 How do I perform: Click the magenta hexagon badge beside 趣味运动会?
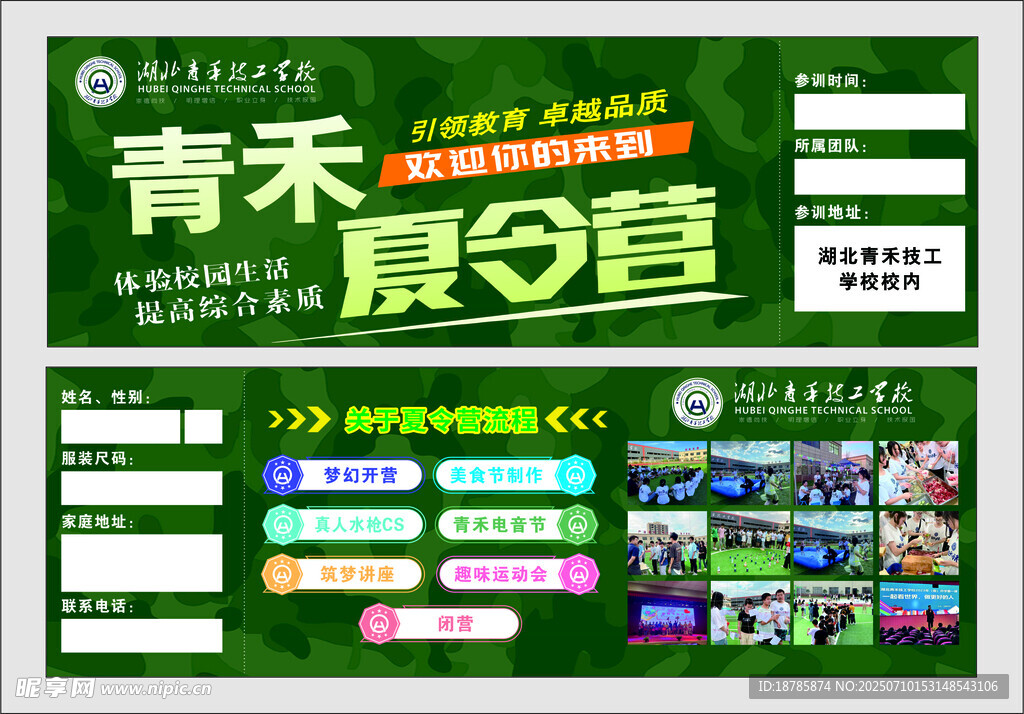[x=577, y=574]
